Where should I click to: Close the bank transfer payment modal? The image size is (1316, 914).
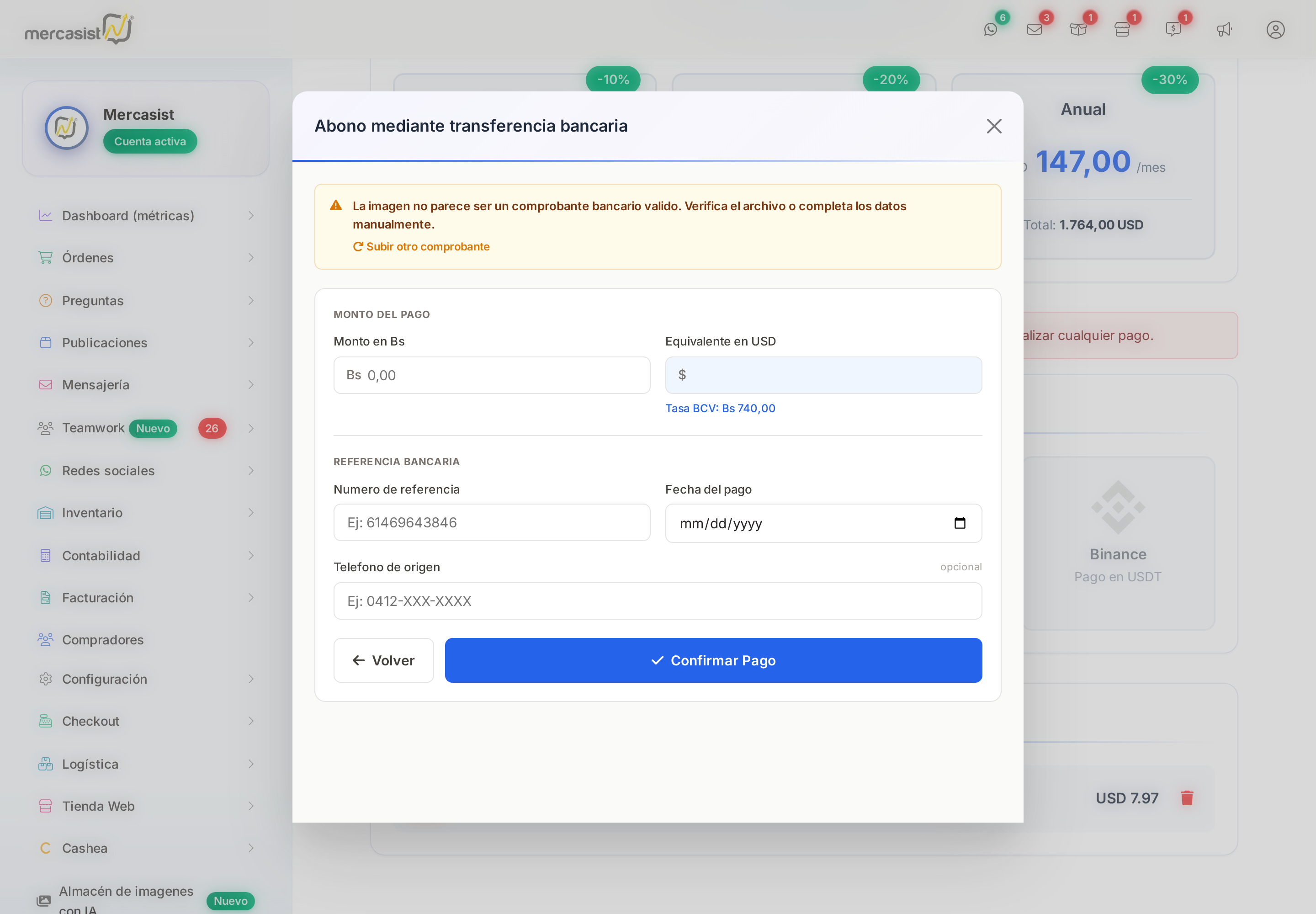point(993,126)
